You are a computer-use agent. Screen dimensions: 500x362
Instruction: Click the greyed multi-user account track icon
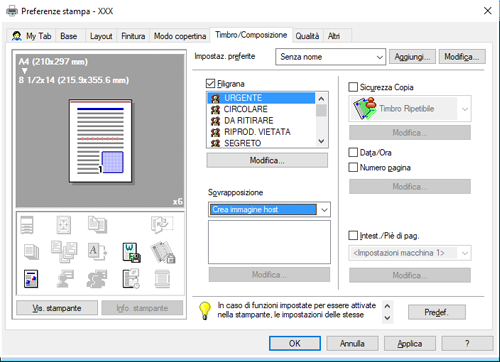click(x=97, y=279)
